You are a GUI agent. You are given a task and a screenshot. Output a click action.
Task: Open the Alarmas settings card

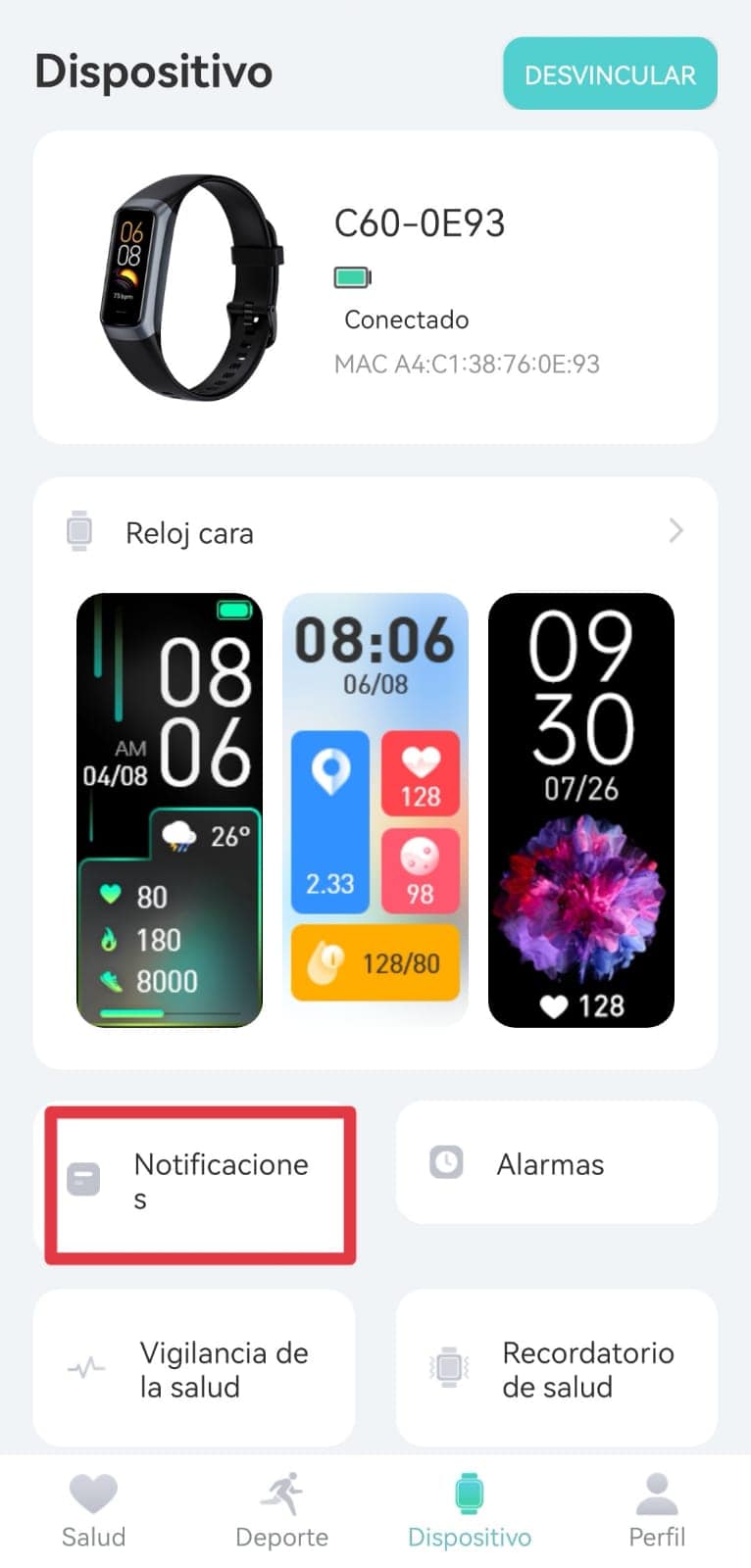pyautogui.click(x=557, y=1162)
